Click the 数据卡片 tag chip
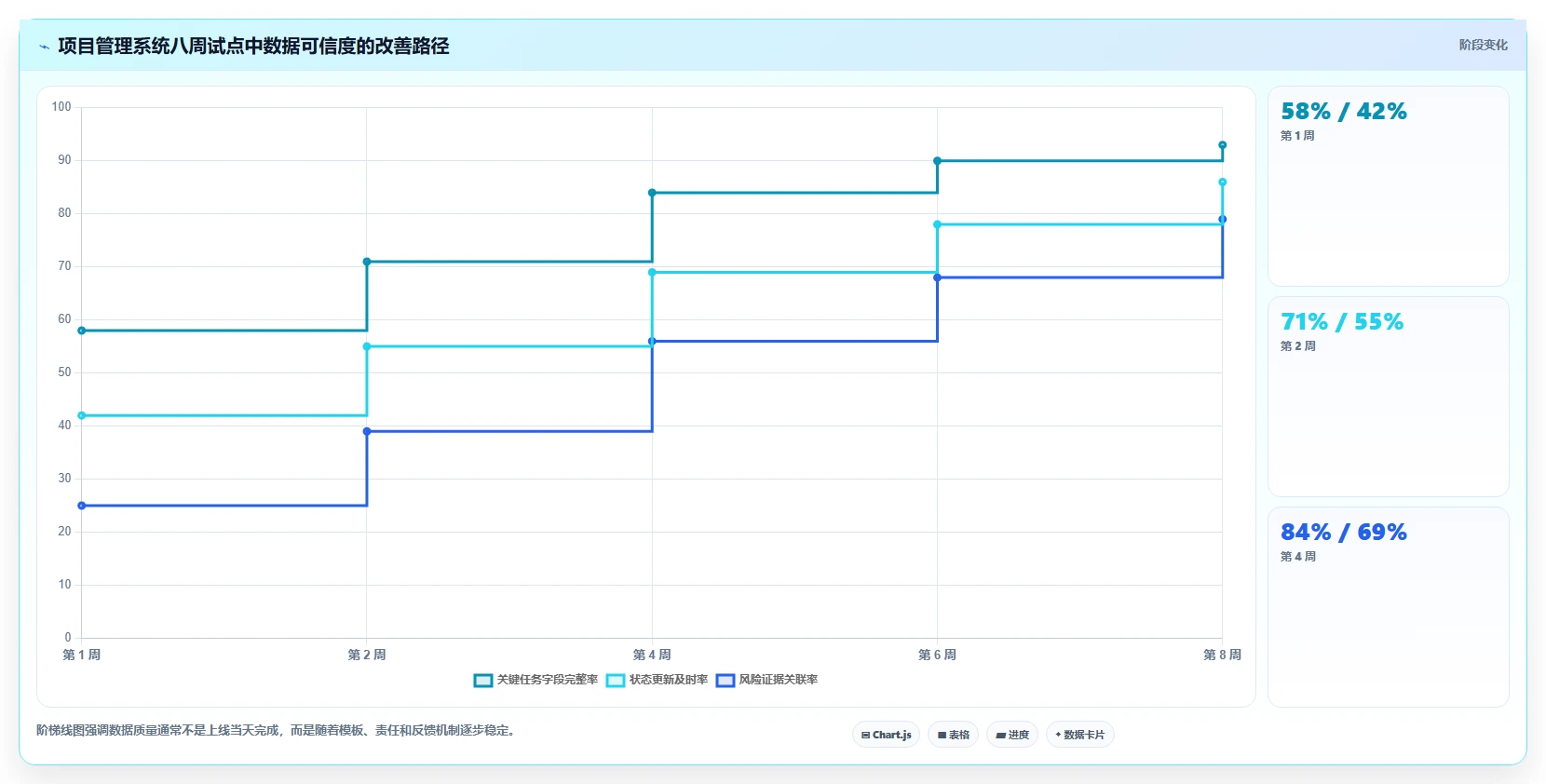The image size is (1546, 784). [x=1080, y=735]
